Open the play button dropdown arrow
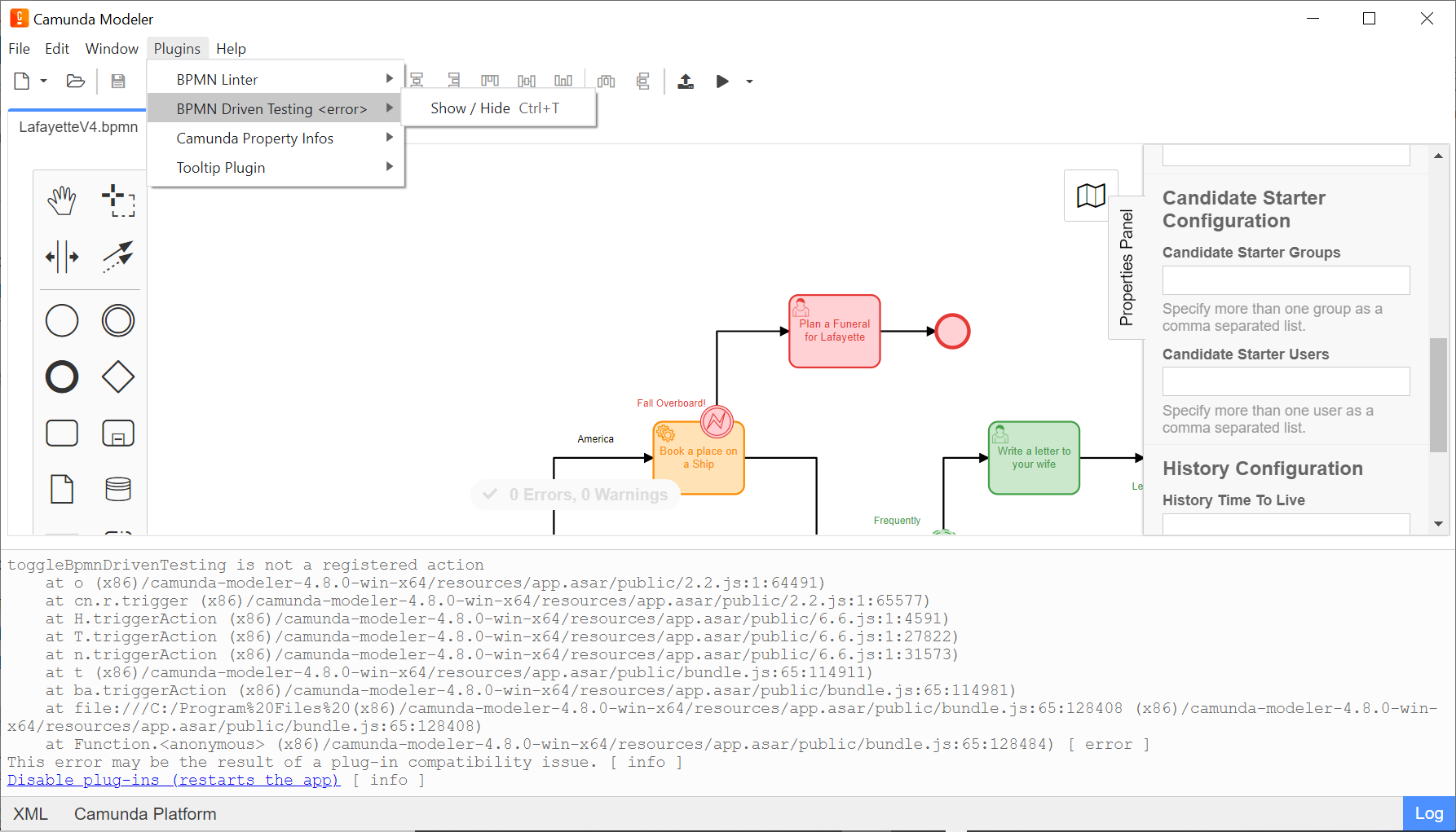Screen dimensions: 1456x832 (x=749, y=81)
